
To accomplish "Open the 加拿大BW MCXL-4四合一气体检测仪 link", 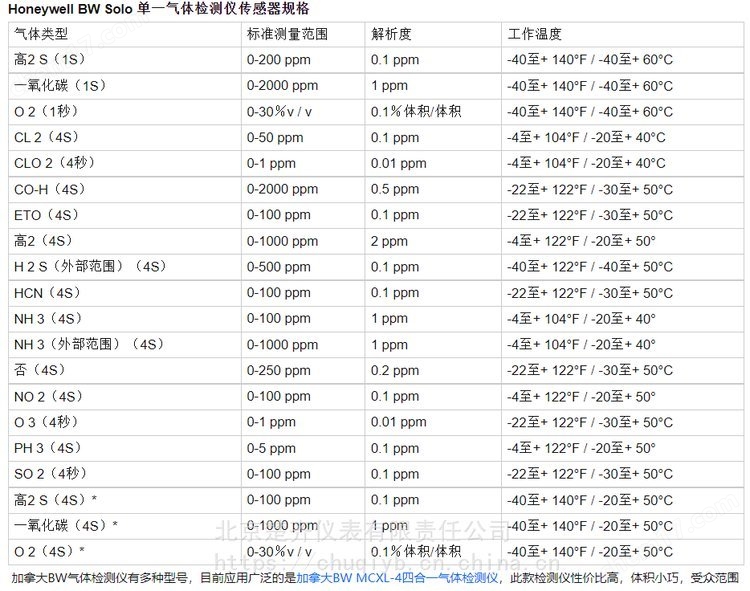I will tap(397, 578).
